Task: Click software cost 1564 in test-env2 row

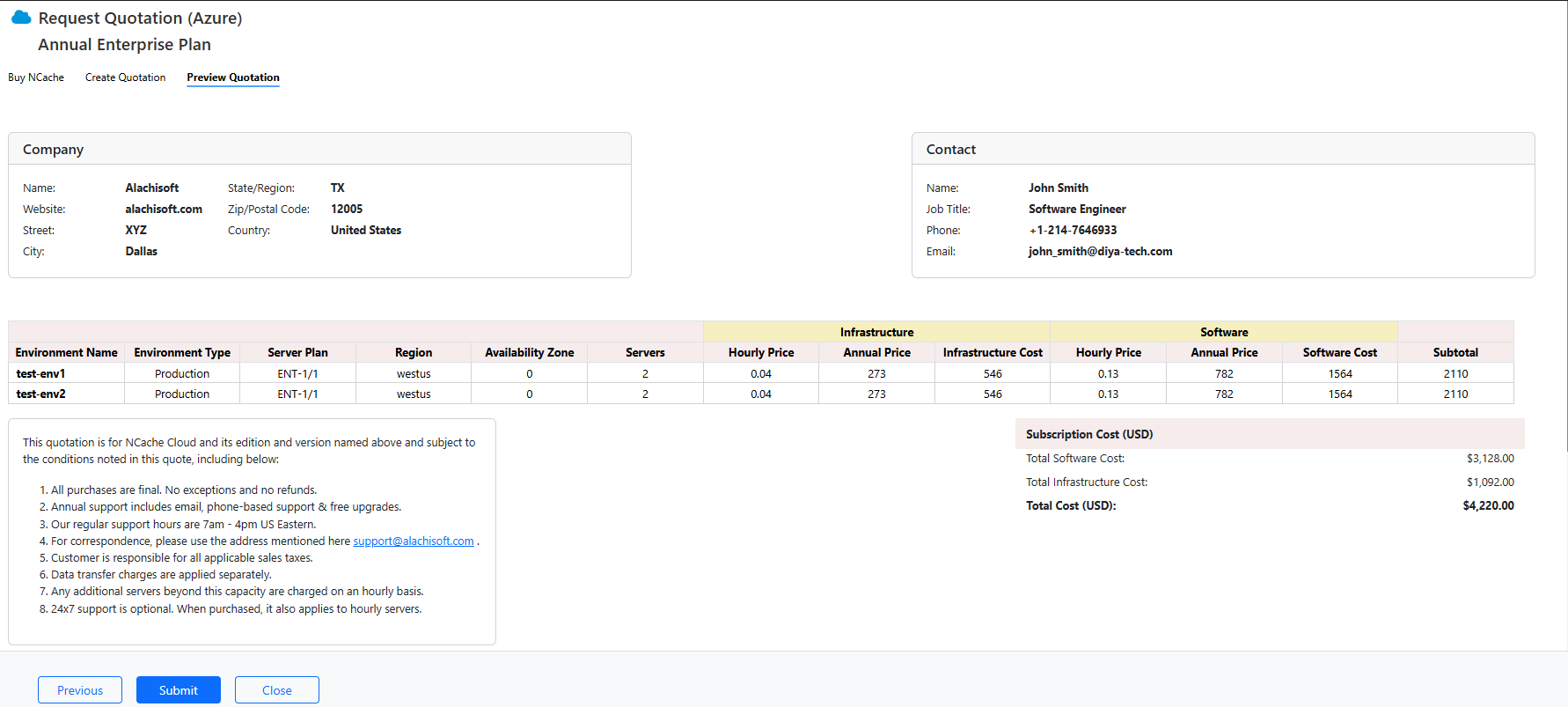Action: click(x=1340, y=394)
